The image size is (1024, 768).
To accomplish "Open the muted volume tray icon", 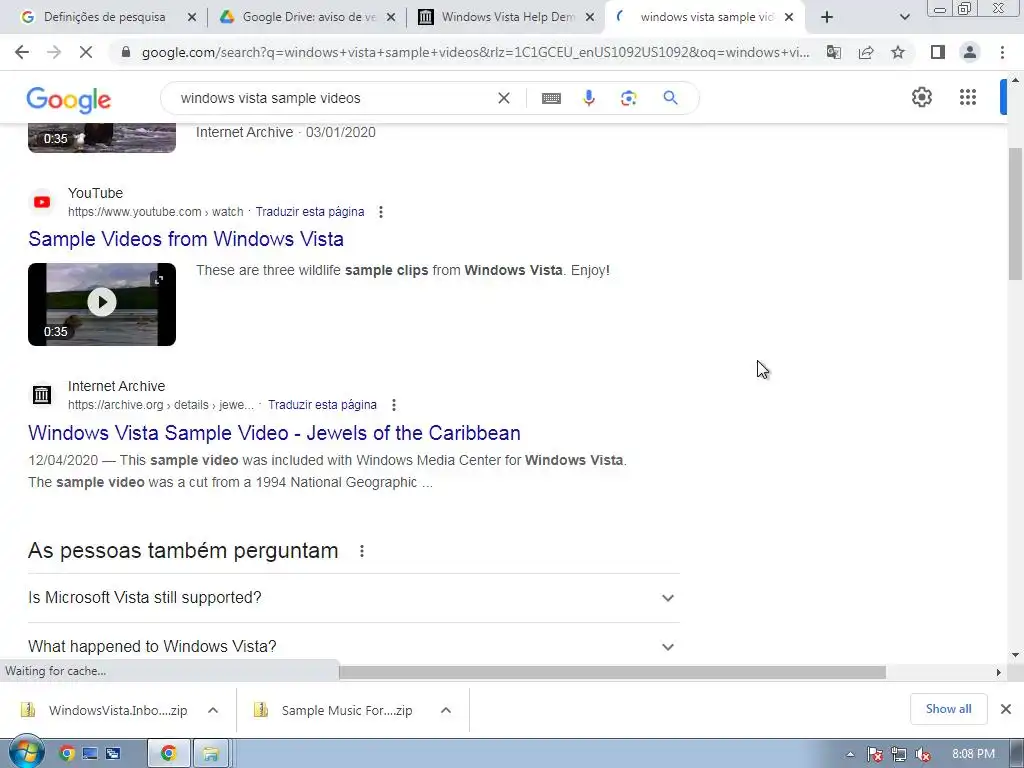I will pyautogui.click(x=923, y=754).
